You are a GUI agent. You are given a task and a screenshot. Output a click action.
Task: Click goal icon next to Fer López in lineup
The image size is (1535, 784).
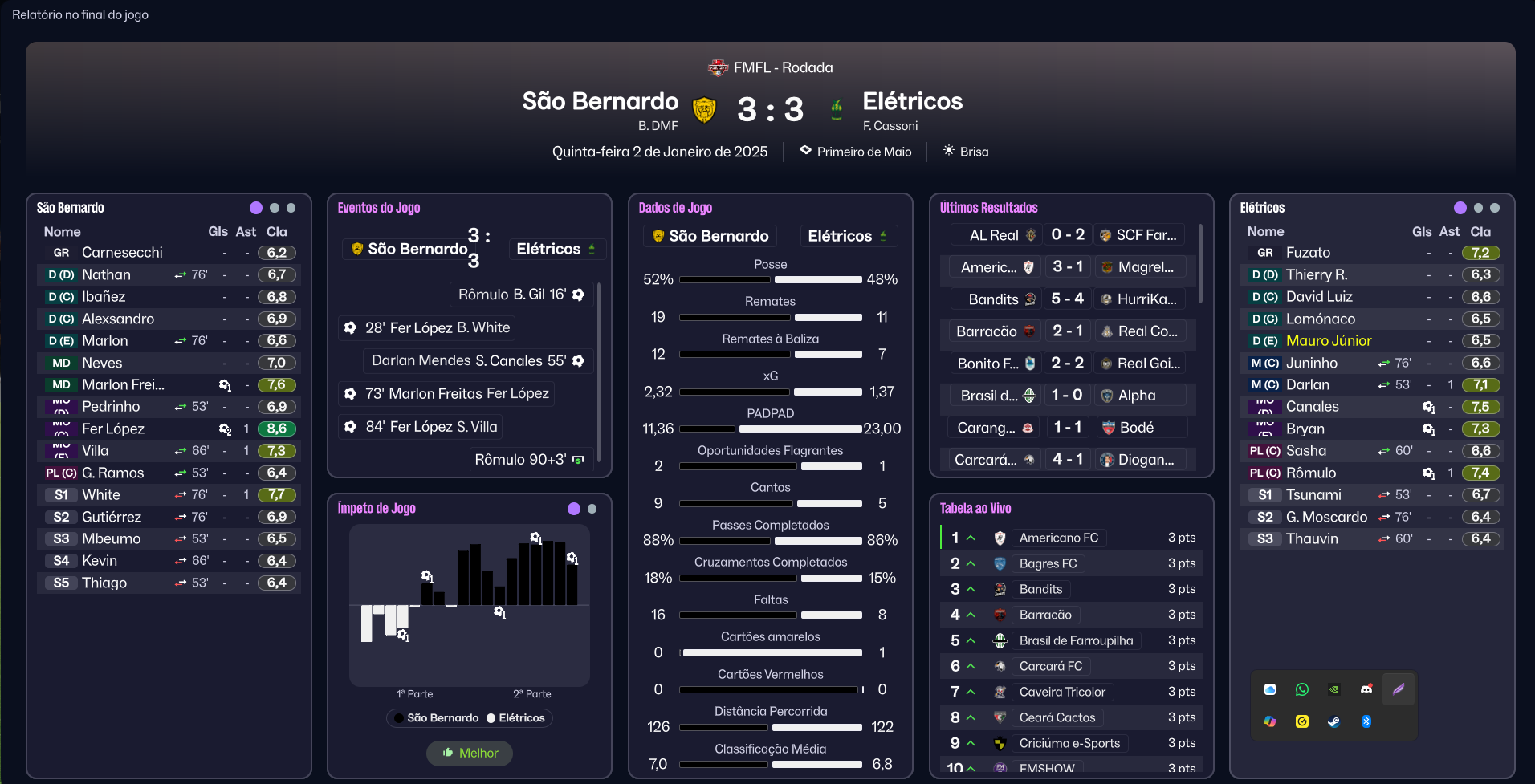pyautogui.click(x=225, y=429)
